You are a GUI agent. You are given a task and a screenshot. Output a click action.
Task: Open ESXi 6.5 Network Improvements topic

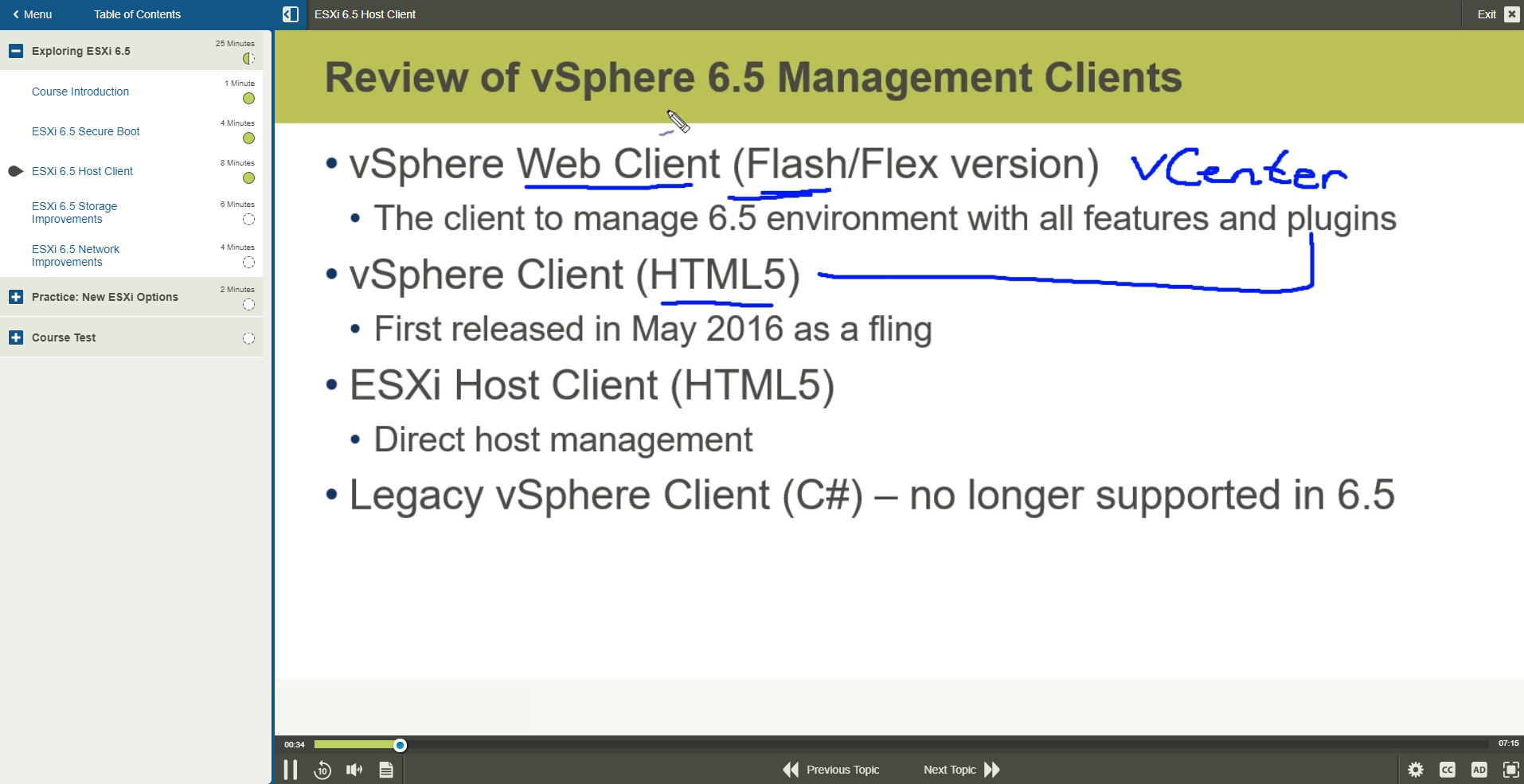[75, 255]
